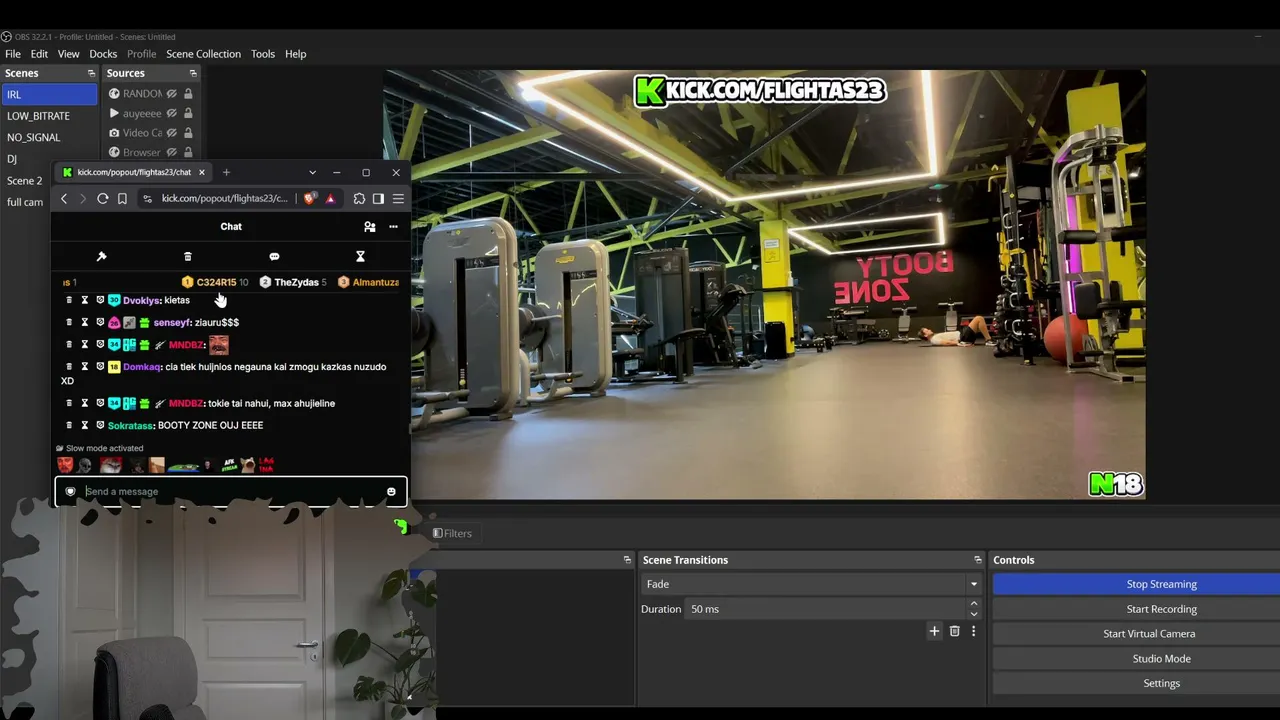Image resolution: width=1280 pixels, height=720 pixels.
Task: Open the pinned message hammer icon in chat
Action: [101, 257]
